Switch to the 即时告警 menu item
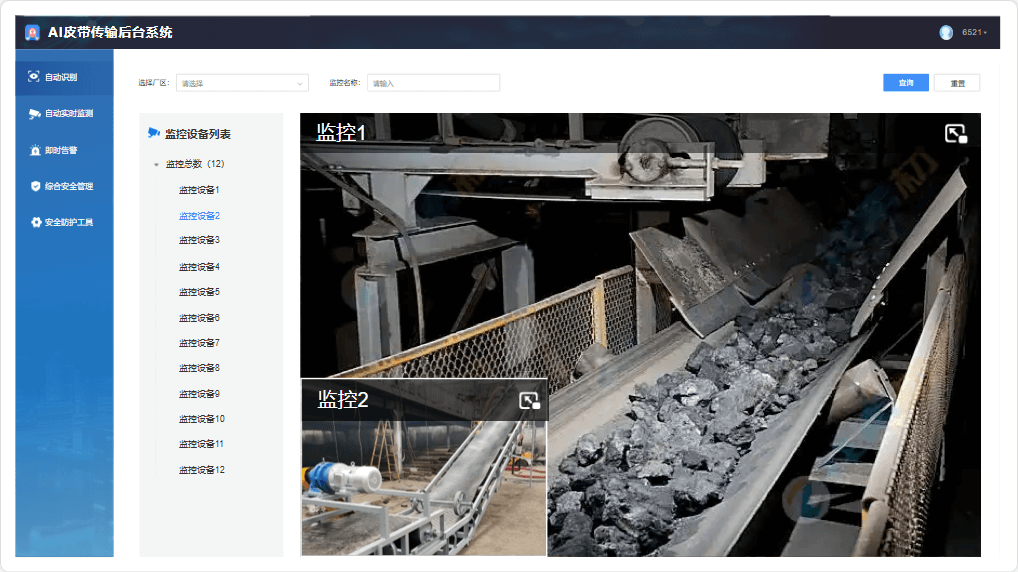Image resolution: width=1018 pixels, height=572 pixels. pos(61,150)
